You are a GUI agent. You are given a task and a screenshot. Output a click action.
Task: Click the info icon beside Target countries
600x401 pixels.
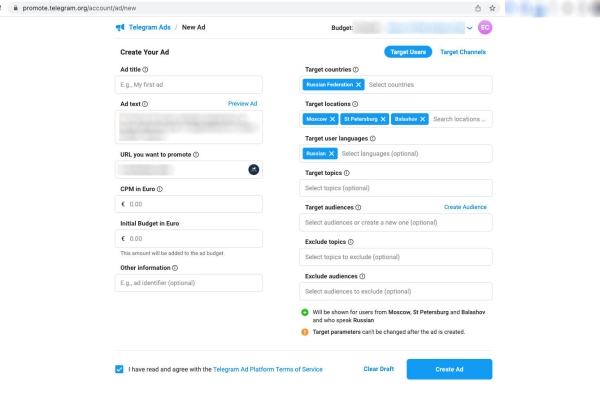[356, 70]
